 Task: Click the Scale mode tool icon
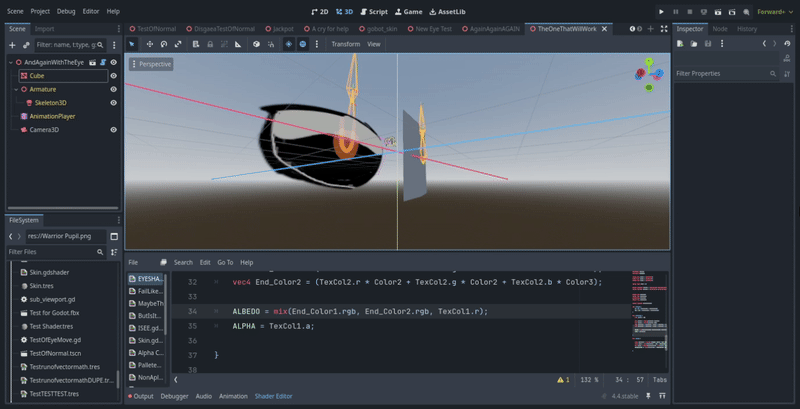click(178, 44)
